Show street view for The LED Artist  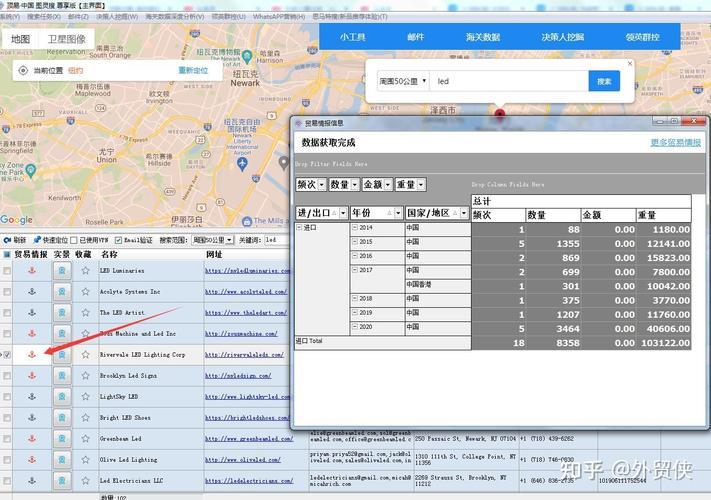tap(62, 312)
